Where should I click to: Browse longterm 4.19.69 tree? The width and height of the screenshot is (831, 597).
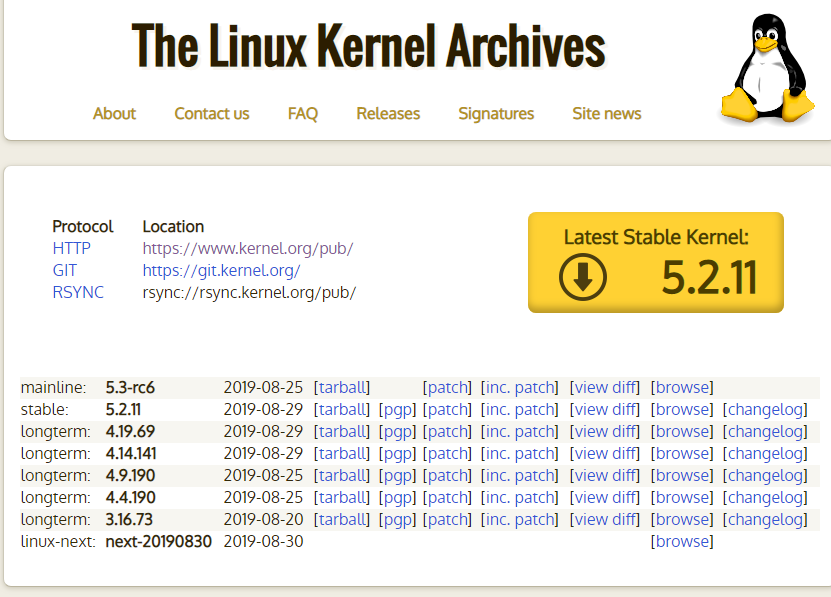[x=682, y=432]
